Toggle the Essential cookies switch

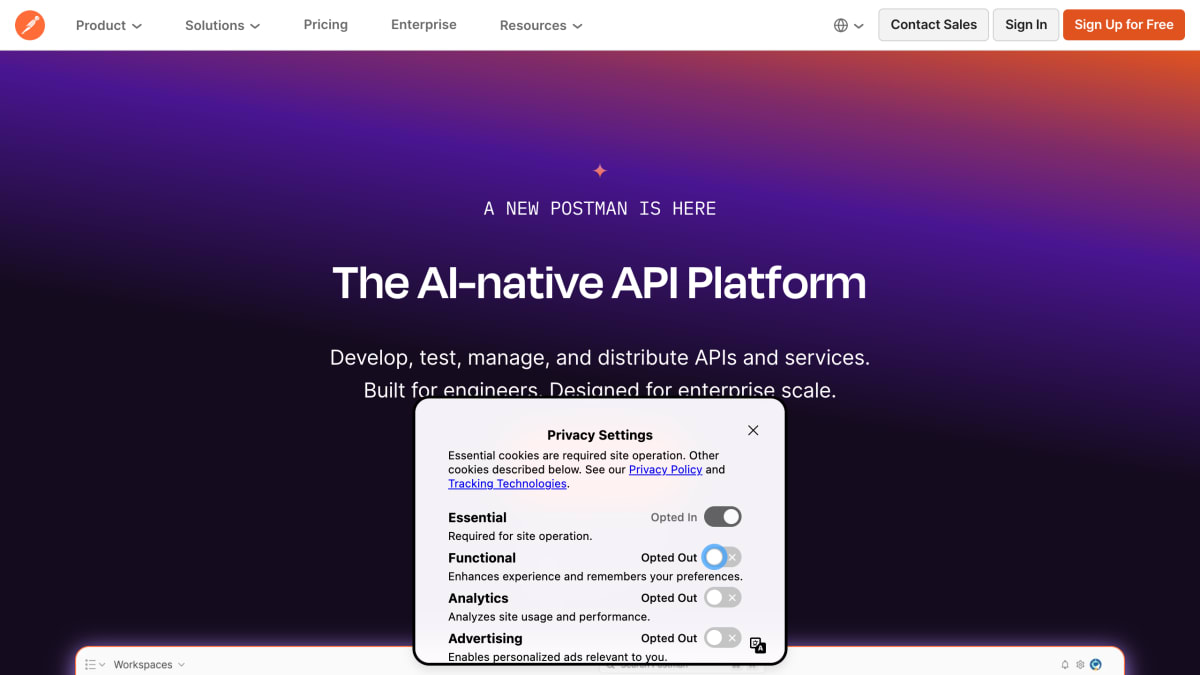(x=723, y=517)
